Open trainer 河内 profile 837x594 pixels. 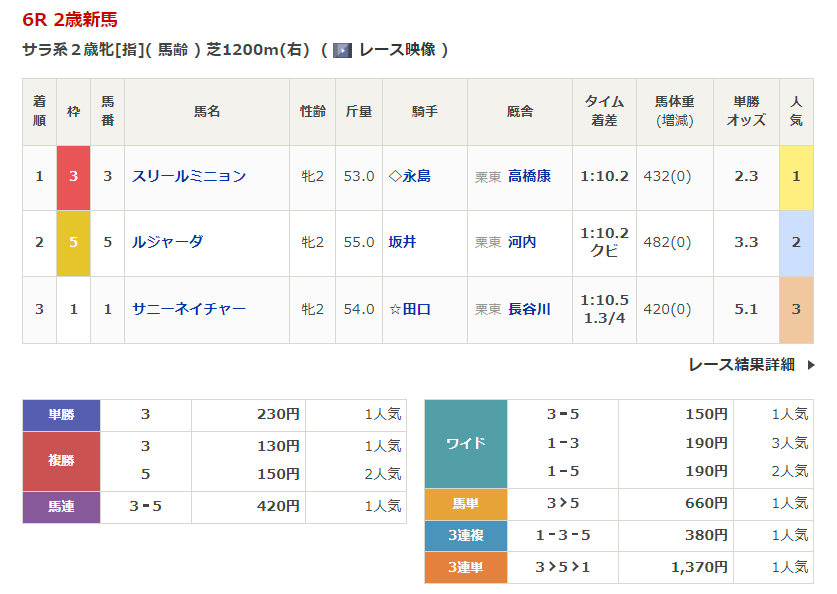[x=522, y=242]
